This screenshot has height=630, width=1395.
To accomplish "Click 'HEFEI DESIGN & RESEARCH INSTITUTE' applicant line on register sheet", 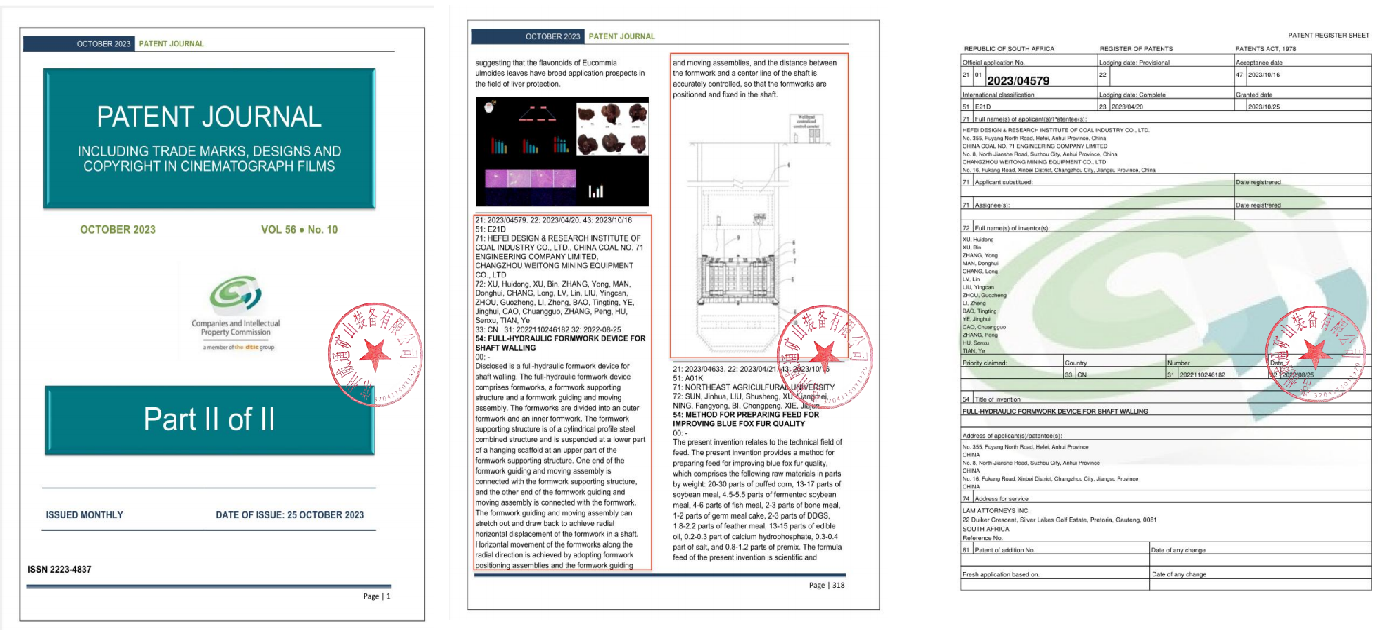I will pos(1057,130).
